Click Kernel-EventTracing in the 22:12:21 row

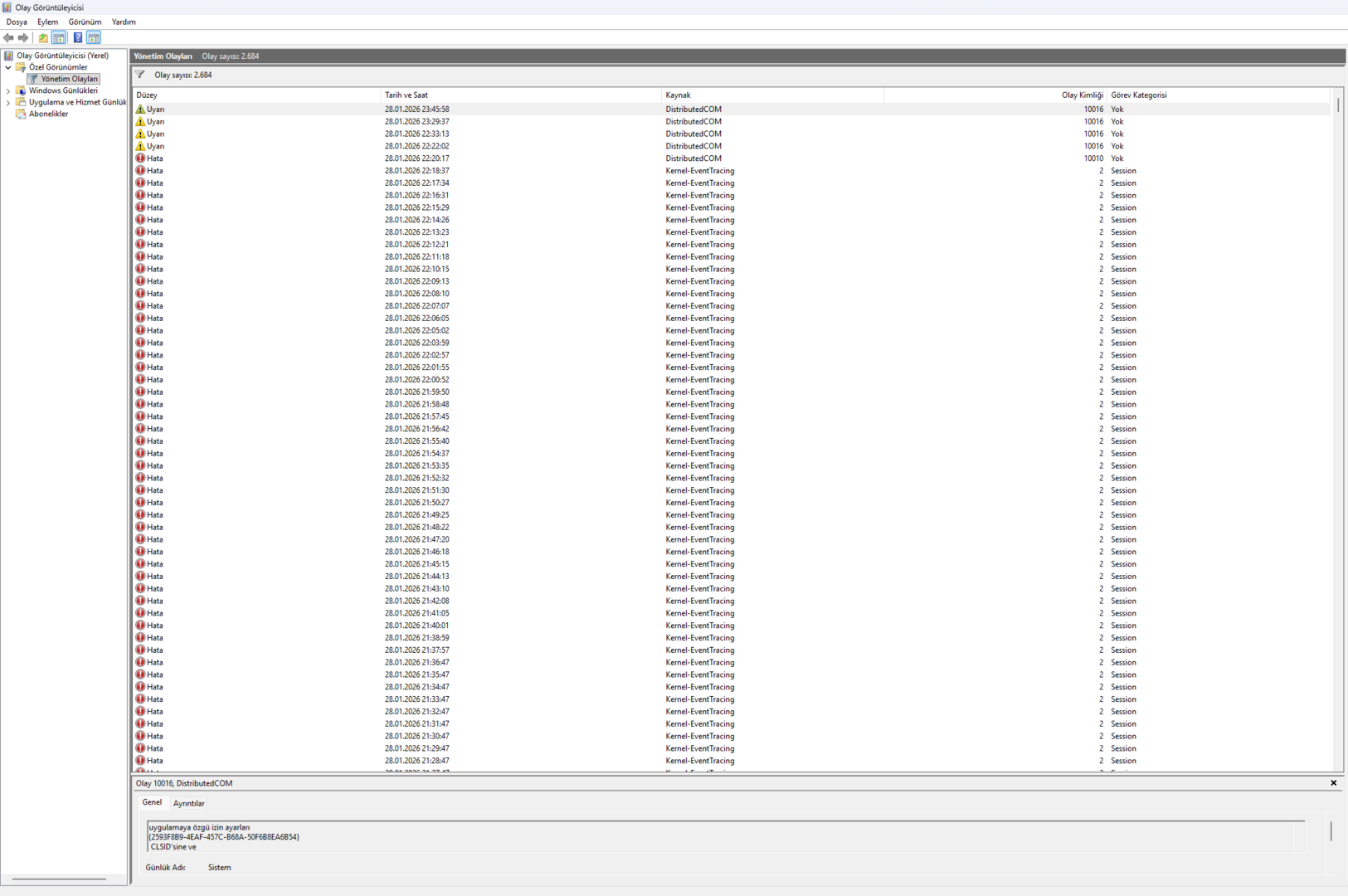[x=699, y=245]
